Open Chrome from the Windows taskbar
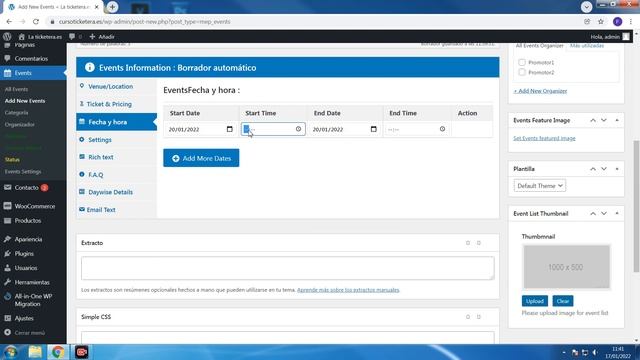This screenshot has width=640, height=360. pos(58,352)
